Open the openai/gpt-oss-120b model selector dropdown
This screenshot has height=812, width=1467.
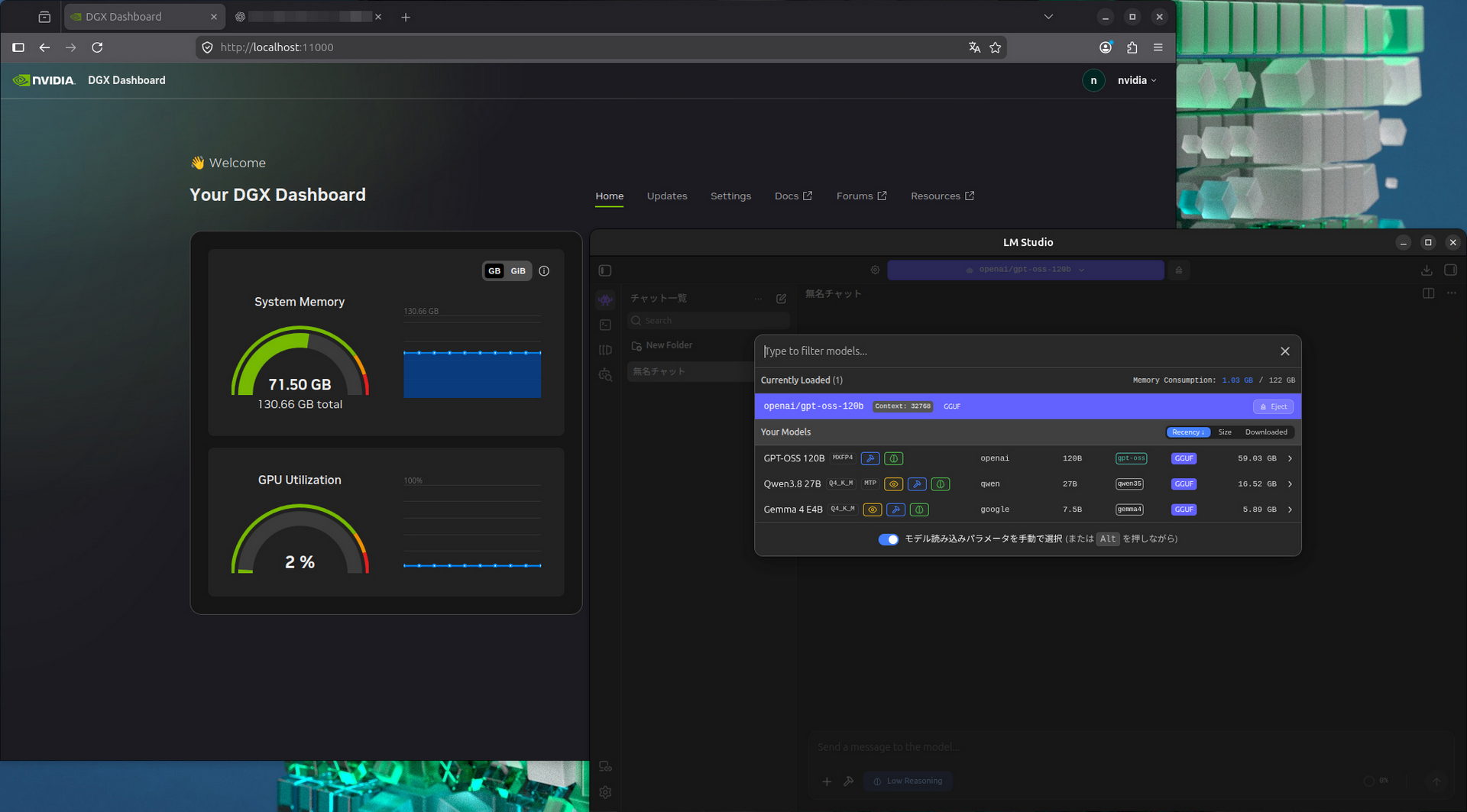[1025, 270]
